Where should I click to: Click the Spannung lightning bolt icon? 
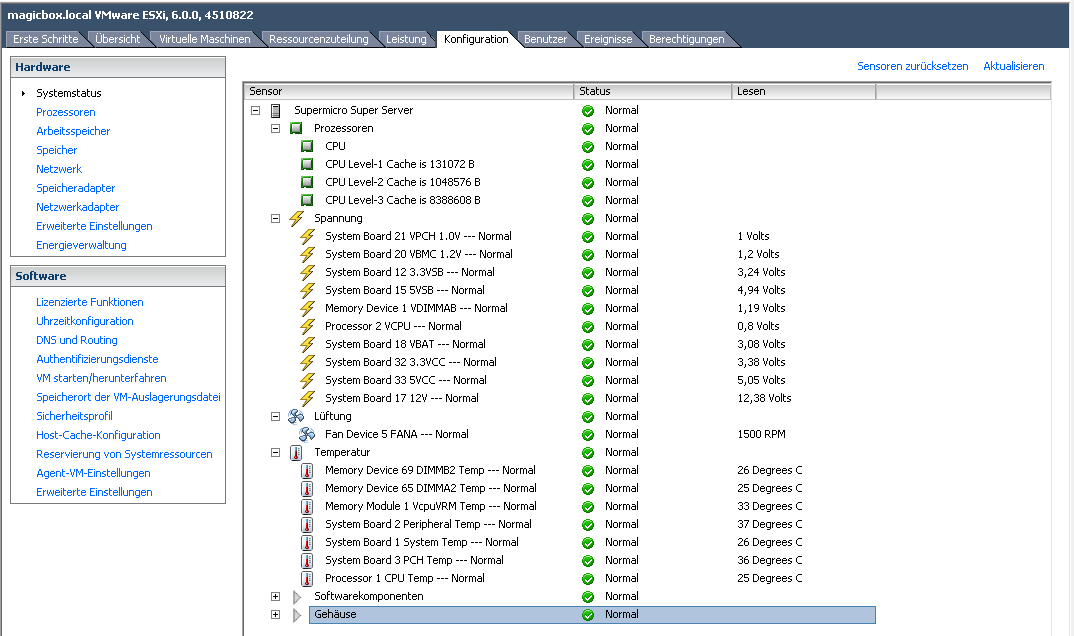[x=296, y=218]
